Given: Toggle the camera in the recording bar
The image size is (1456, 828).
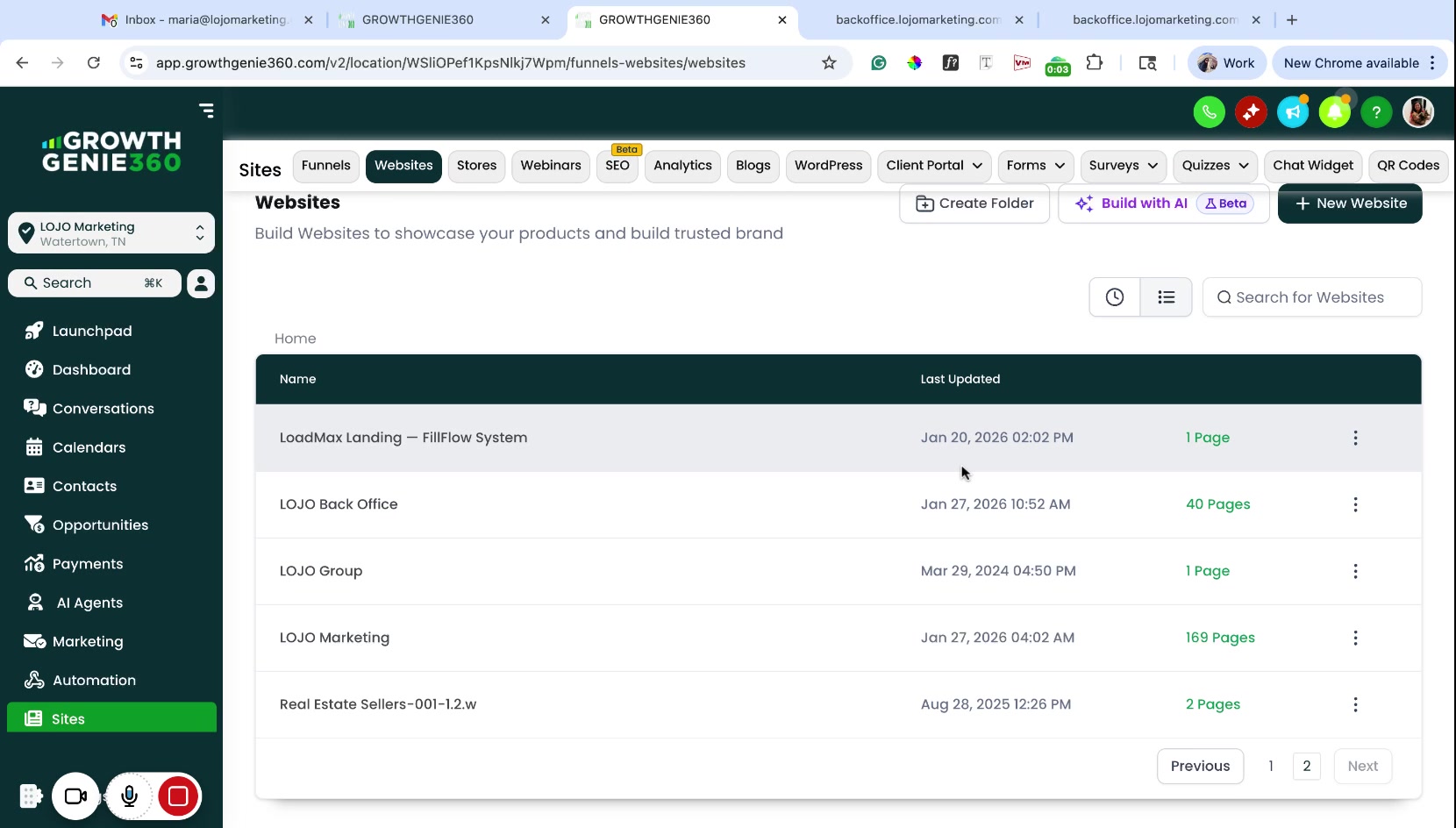Looking at the screenshot, I should pos(75,796).
